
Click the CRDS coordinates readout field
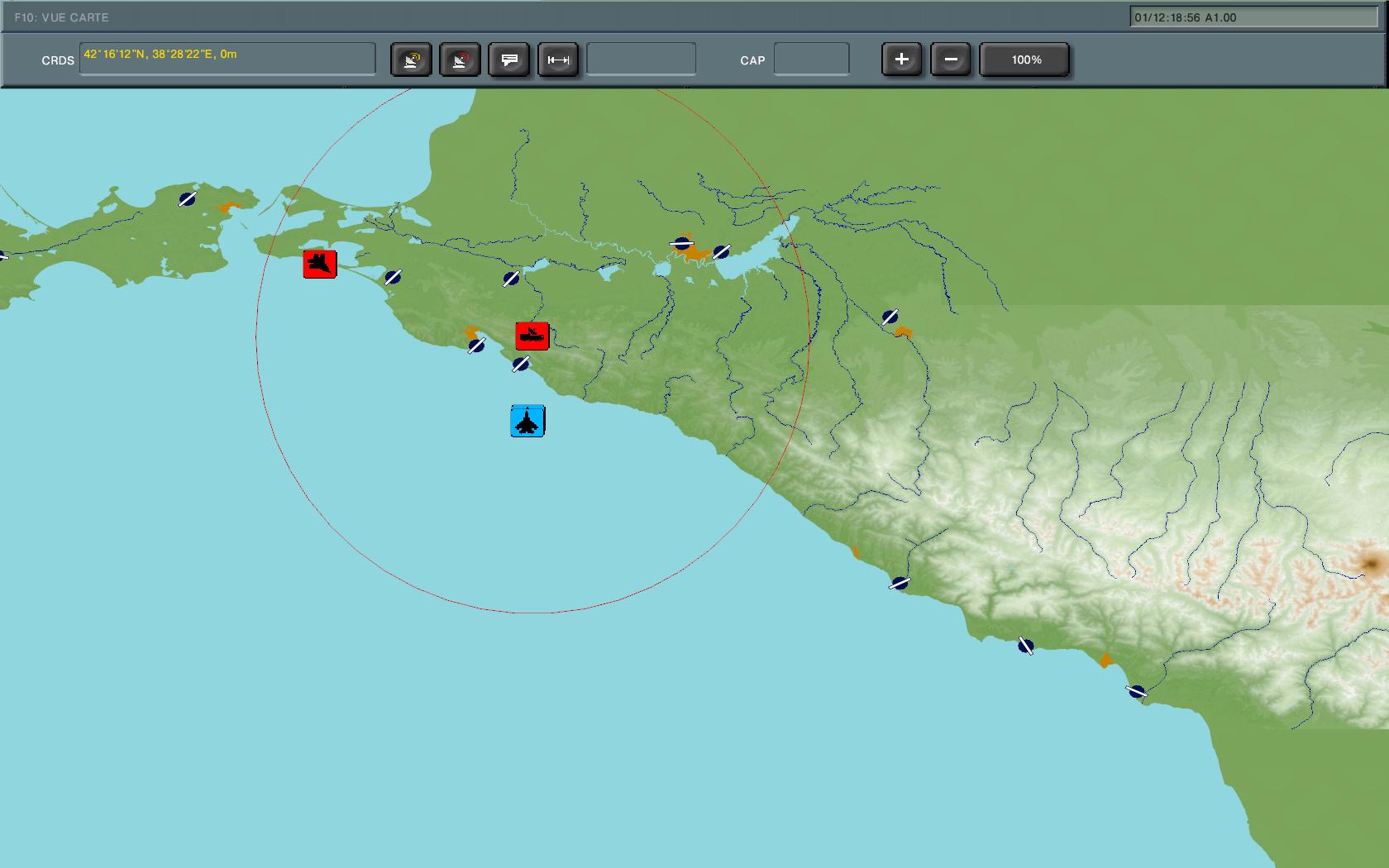point(227,60)
